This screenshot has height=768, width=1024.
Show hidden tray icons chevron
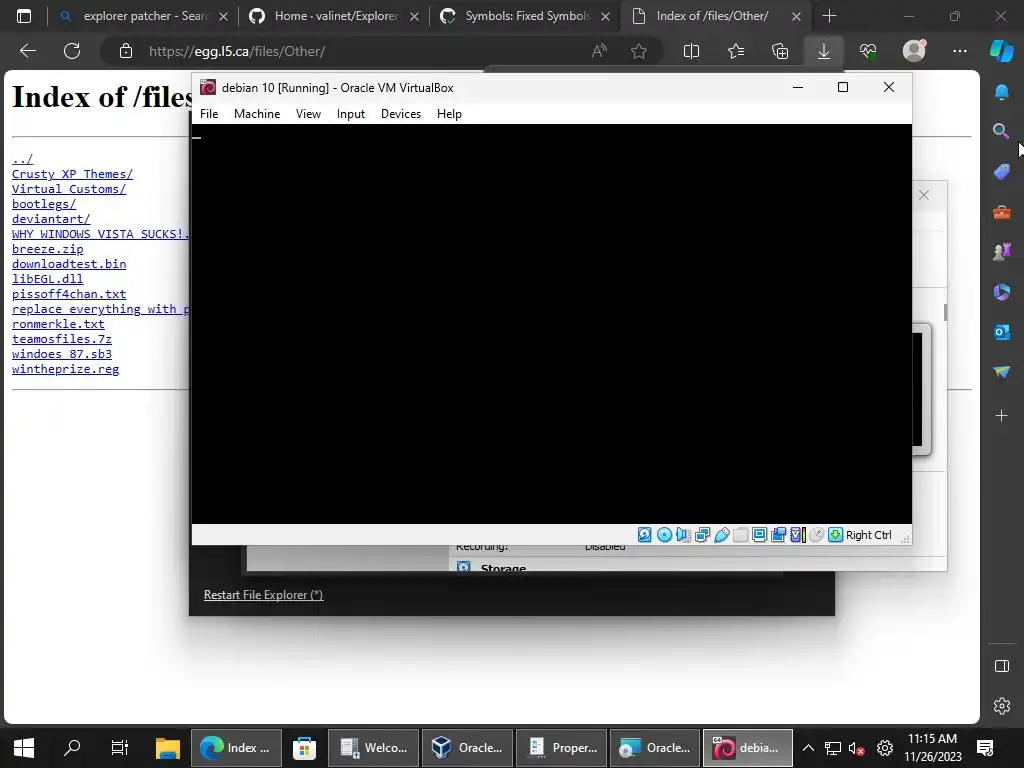point(808,748)
